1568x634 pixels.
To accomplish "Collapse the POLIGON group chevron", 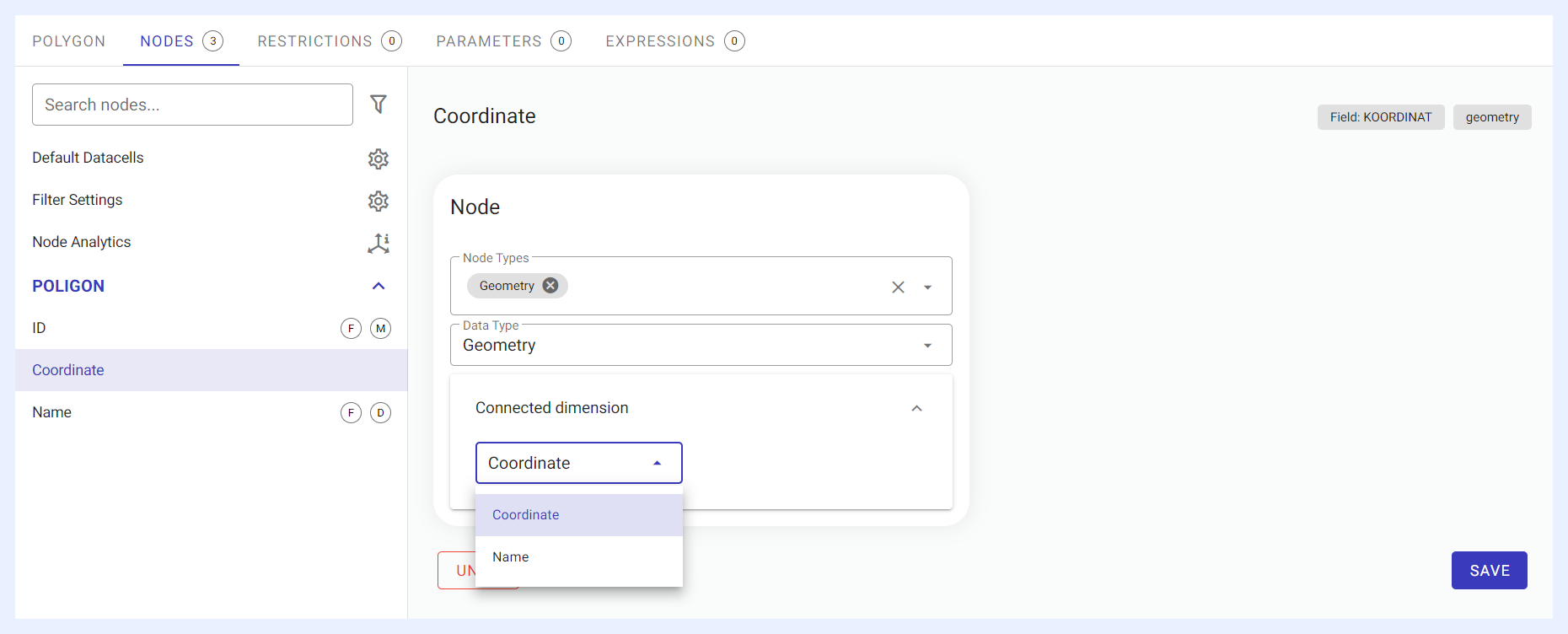I will 379,286.
